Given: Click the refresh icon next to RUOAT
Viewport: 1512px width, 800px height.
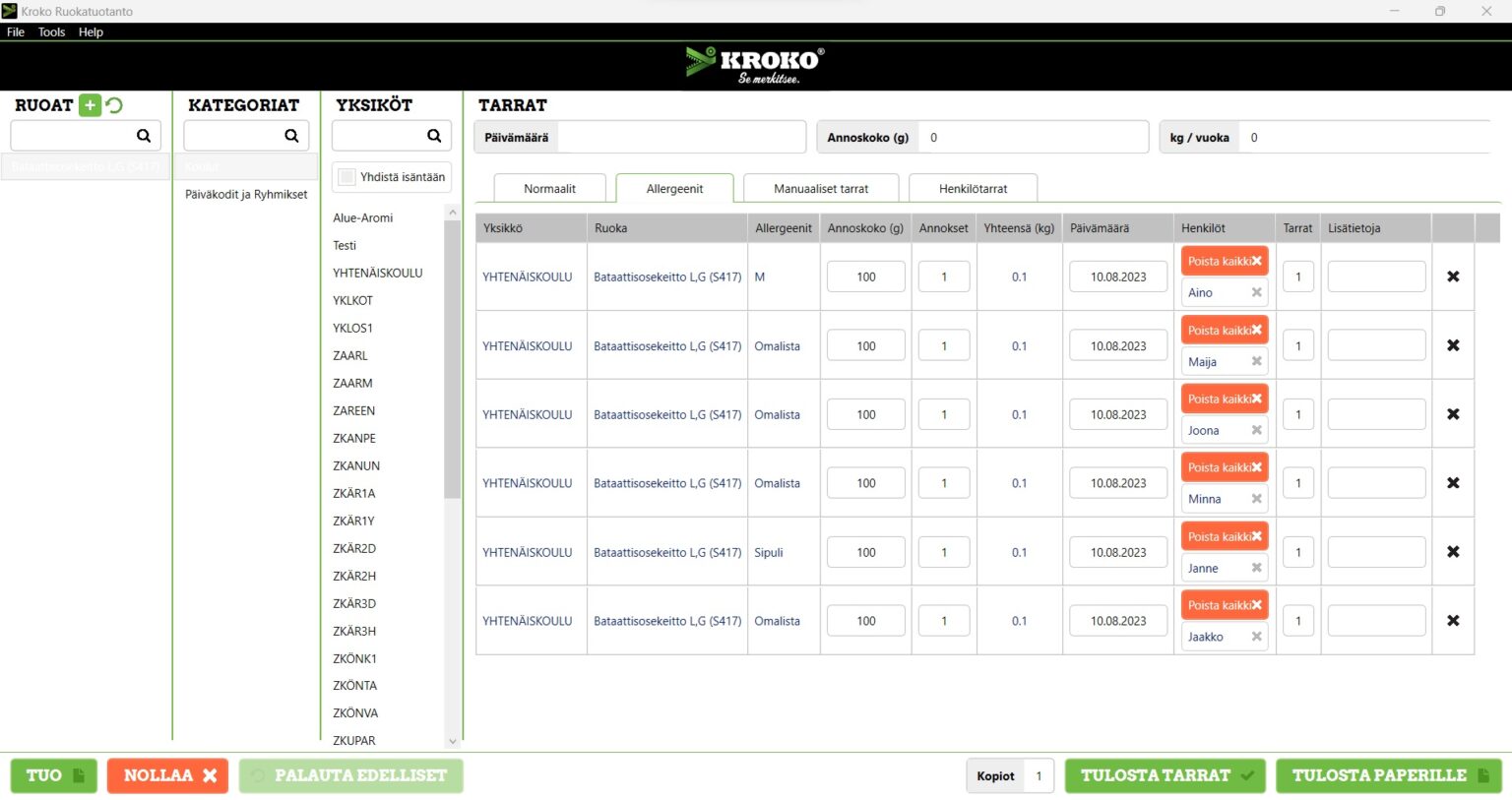Looking at the screenshot, I should click(114, 105).
